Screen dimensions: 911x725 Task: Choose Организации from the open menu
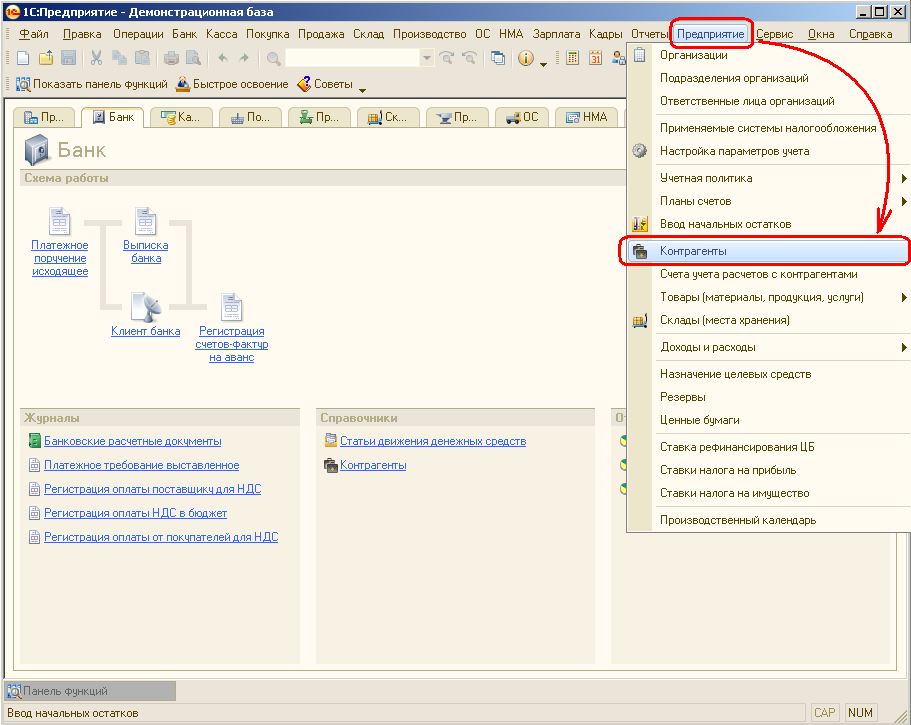693,55
